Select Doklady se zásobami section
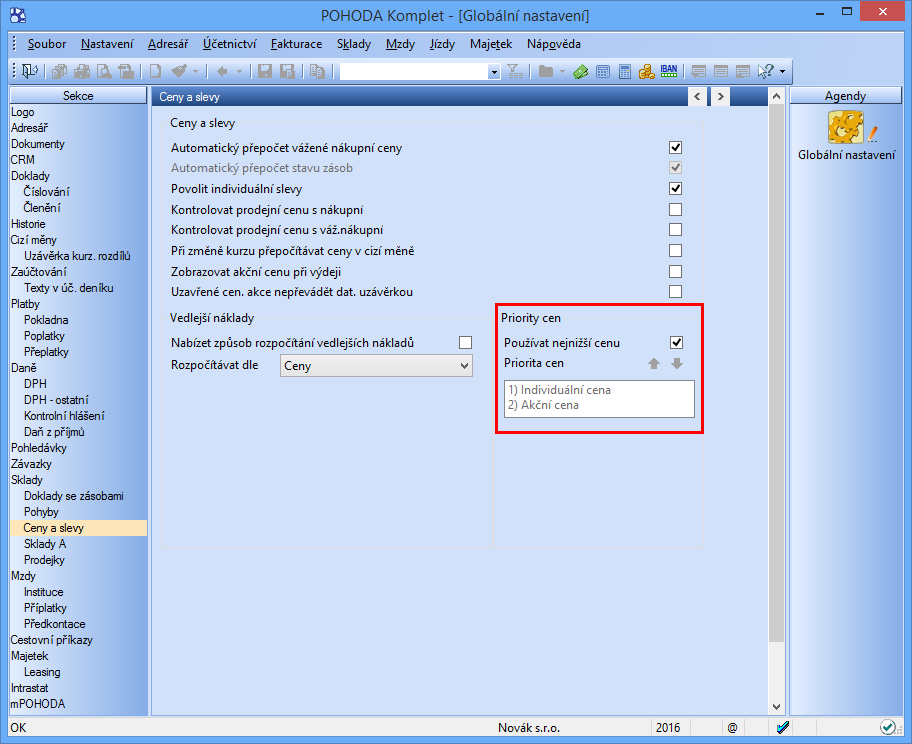Screen dimensions: 912x744 [x=73, y=496]
